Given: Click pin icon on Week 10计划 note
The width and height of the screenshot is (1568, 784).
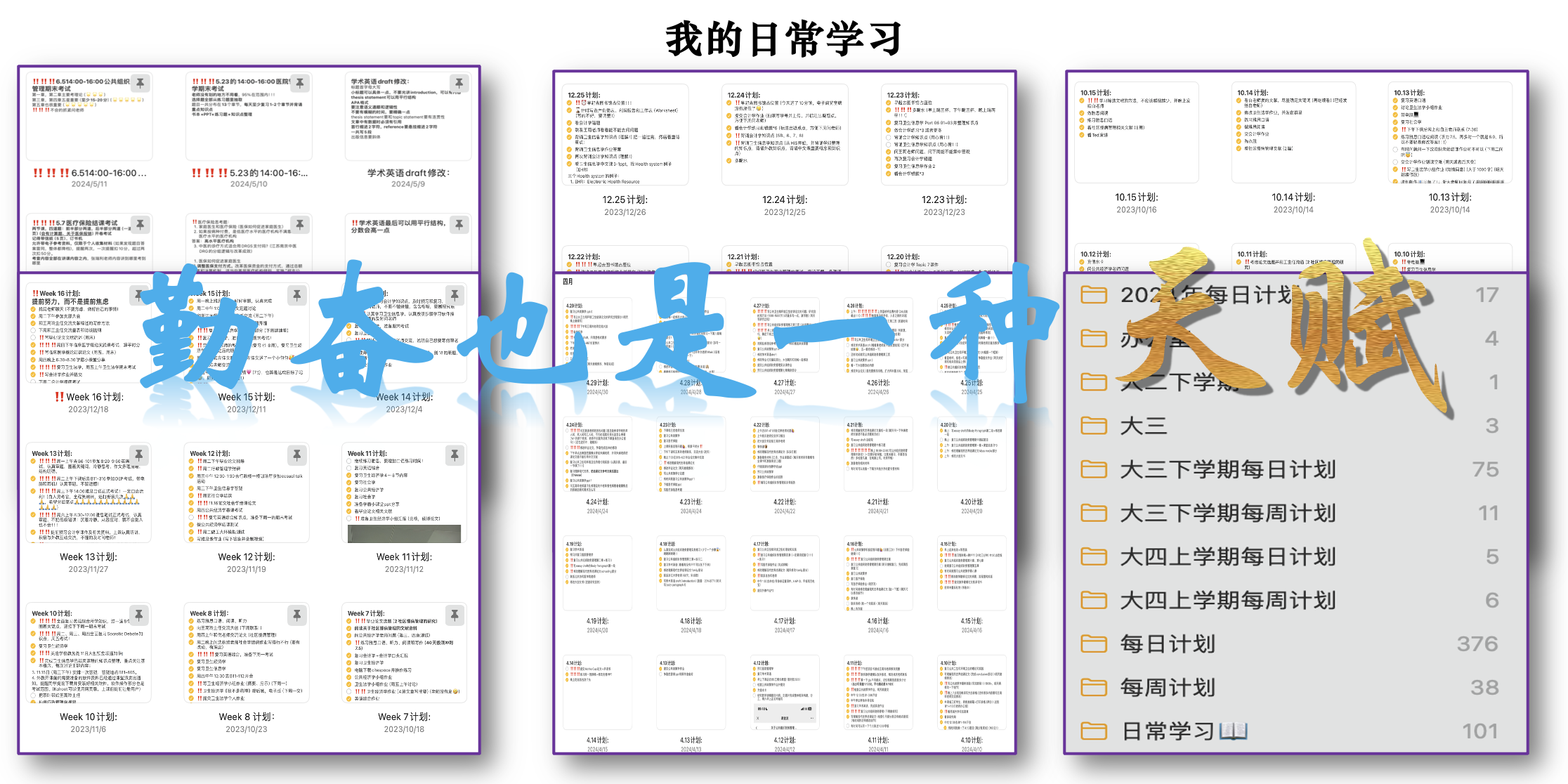Looking at the screenshot, I should click(x=139, y=615).
